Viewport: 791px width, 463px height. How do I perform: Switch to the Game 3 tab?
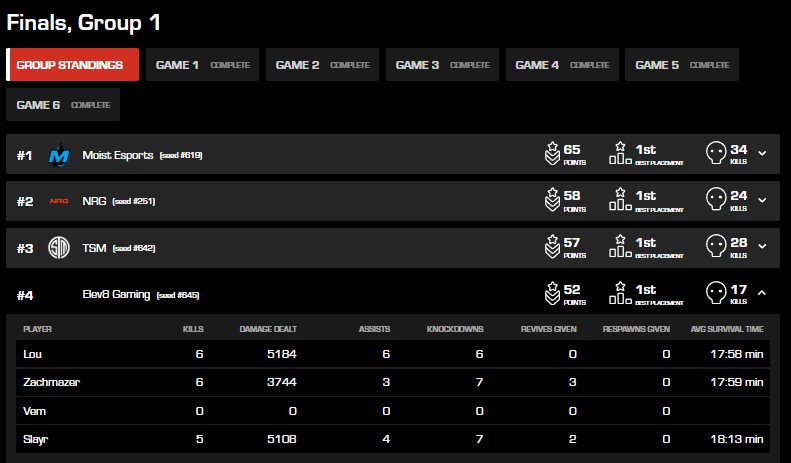tap(442, 65)
